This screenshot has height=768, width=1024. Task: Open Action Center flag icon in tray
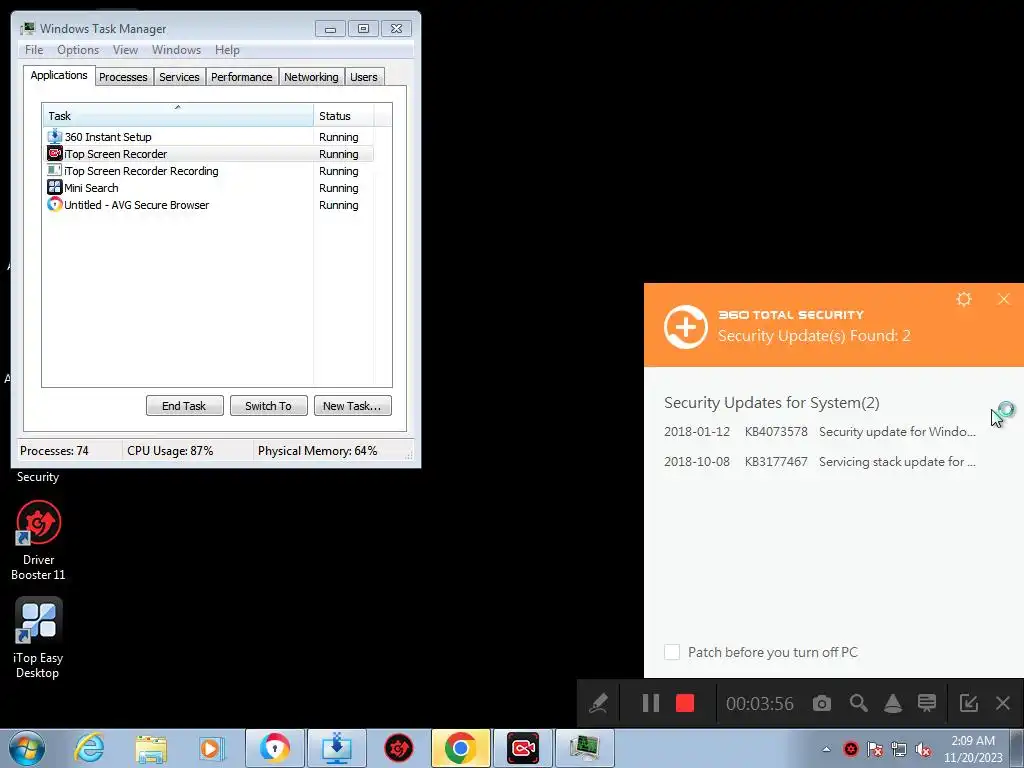pyautogui.click(x=875, y=749)
